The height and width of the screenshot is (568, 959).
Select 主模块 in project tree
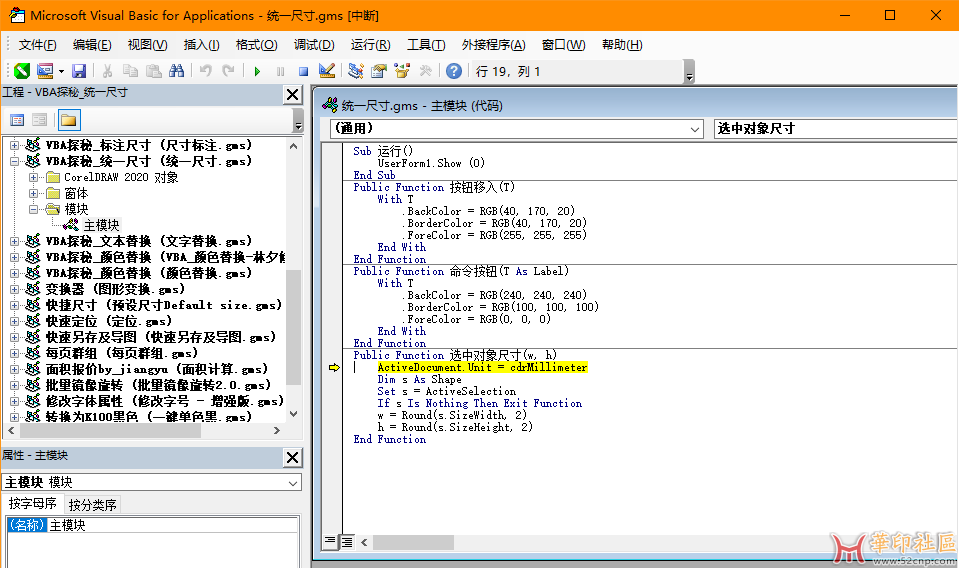click(102, 225)
